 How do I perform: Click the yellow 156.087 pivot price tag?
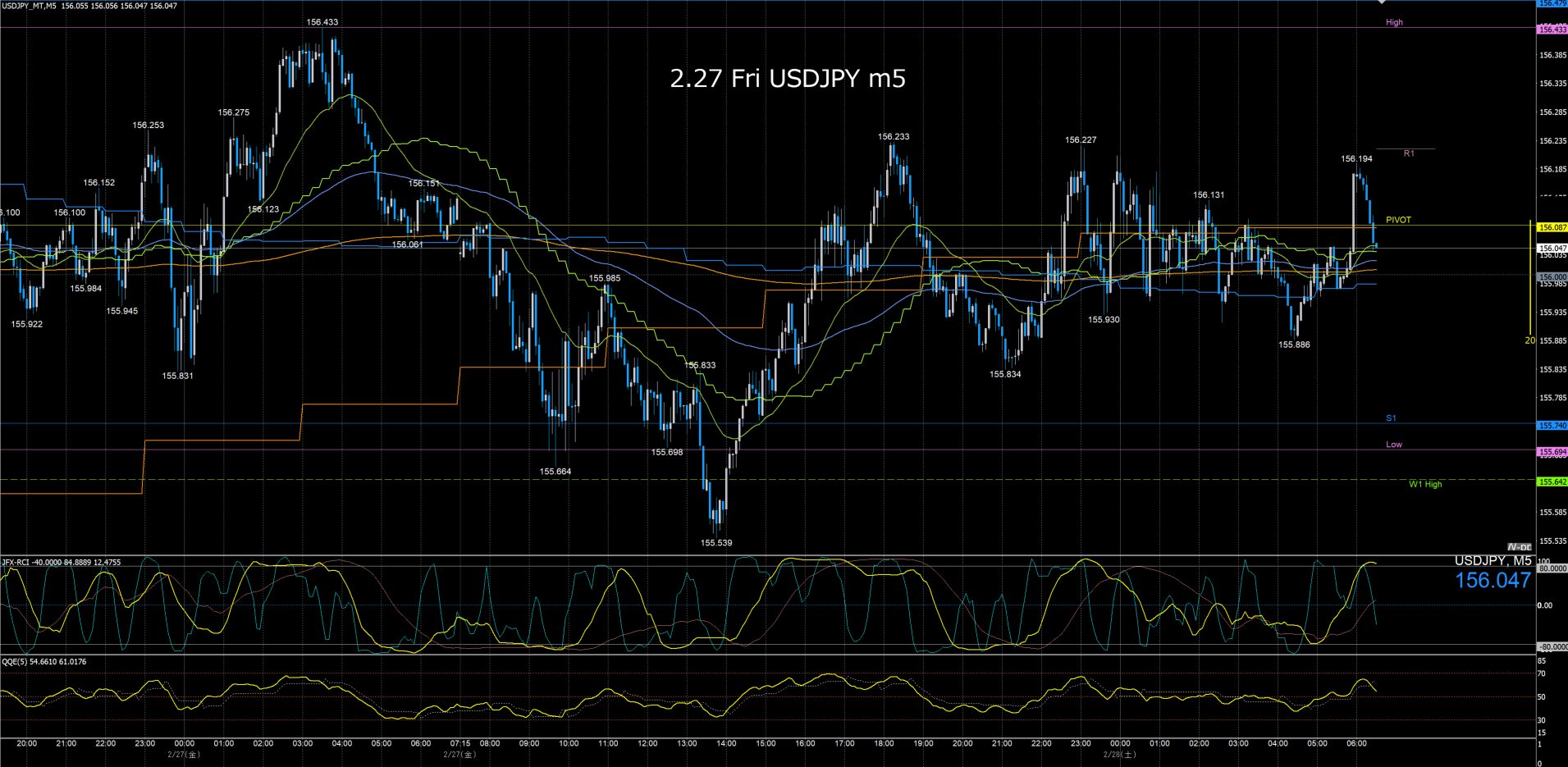click(1552, 227)
